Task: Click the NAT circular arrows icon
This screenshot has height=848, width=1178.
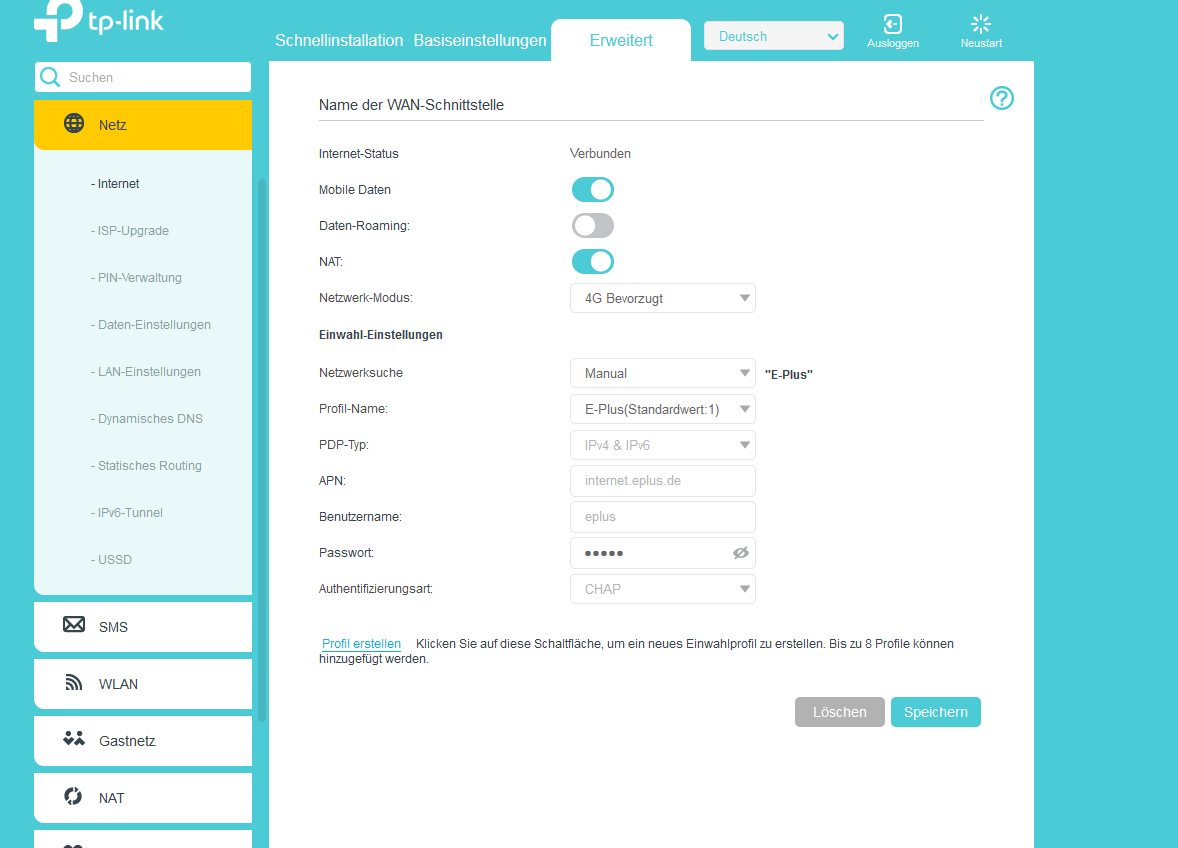Action: point(74,796)
